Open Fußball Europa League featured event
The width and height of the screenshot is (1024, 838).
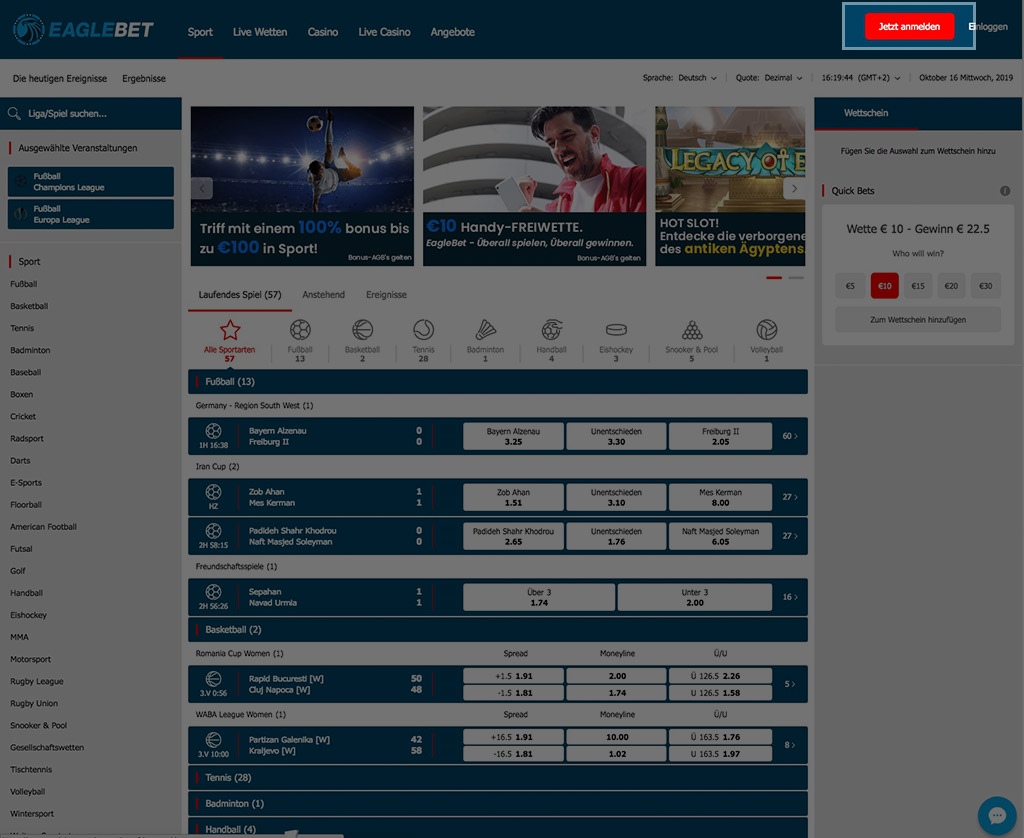tap(91, 214)
